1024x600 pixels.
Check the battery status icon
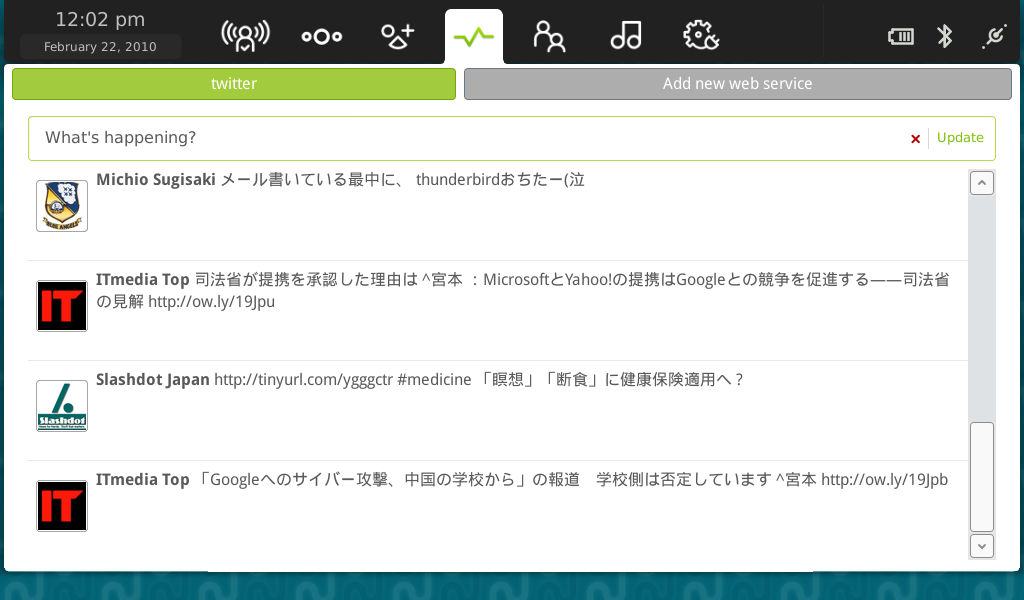[x=901, y=37]
